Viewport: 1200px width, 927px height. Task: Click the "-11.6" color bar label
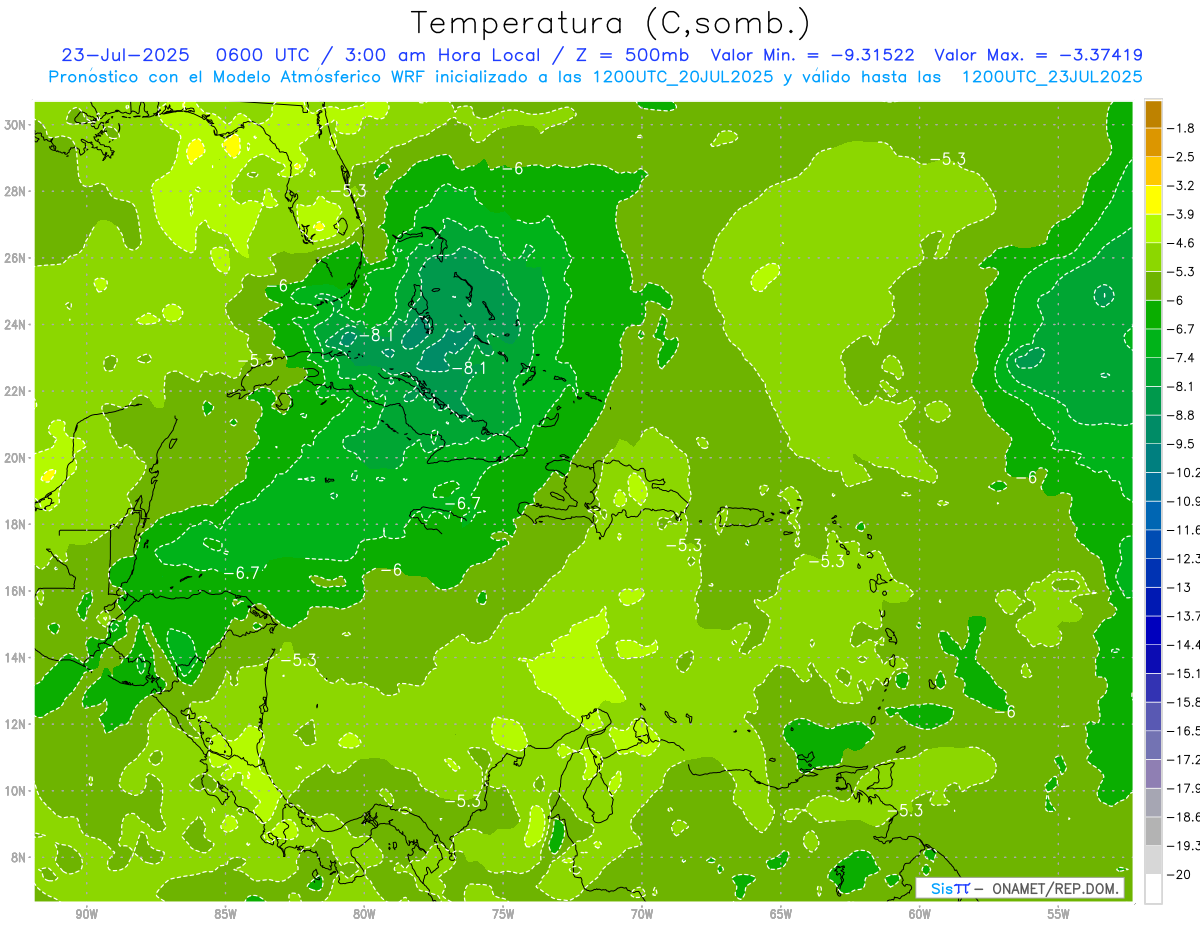pos(1184,529)
